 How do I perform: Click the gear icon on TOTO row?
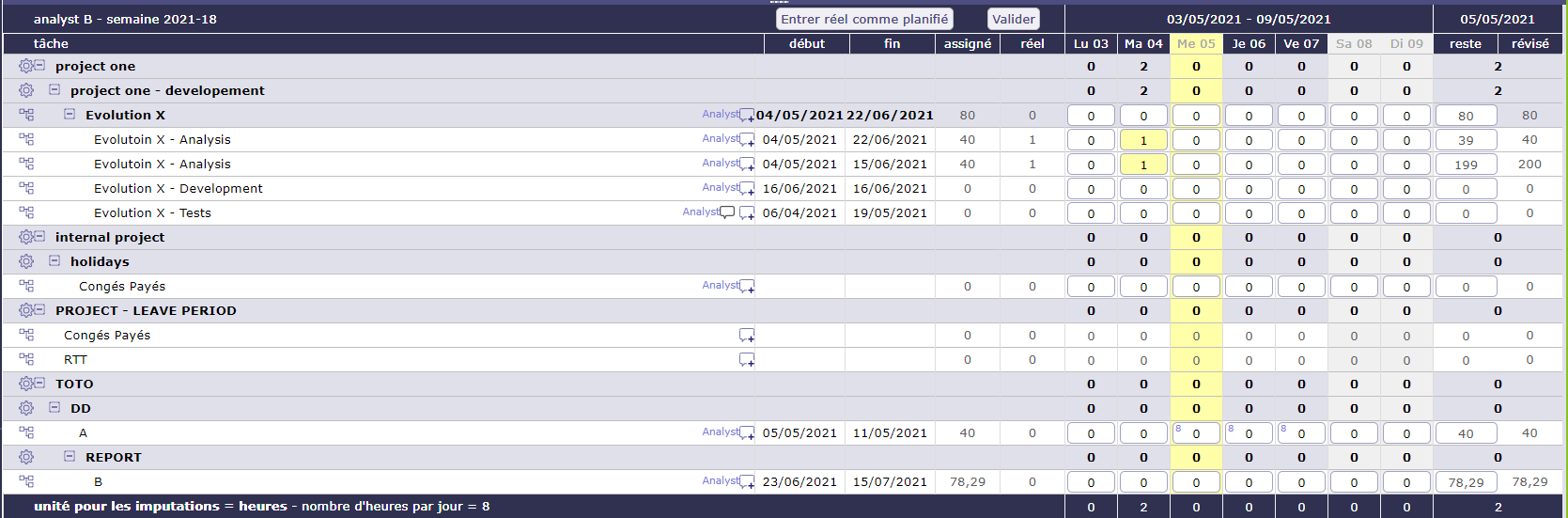25,384
